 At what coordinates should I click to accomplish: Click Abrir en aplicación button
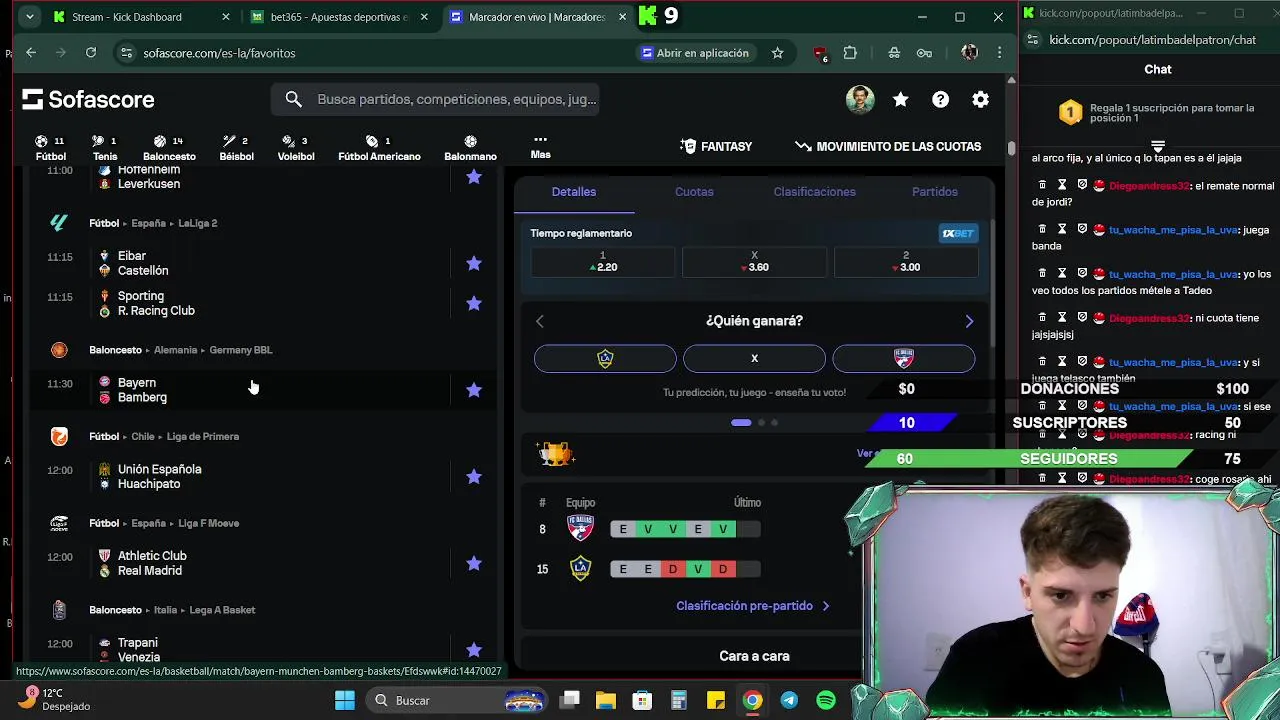click(x=695, y=53)
